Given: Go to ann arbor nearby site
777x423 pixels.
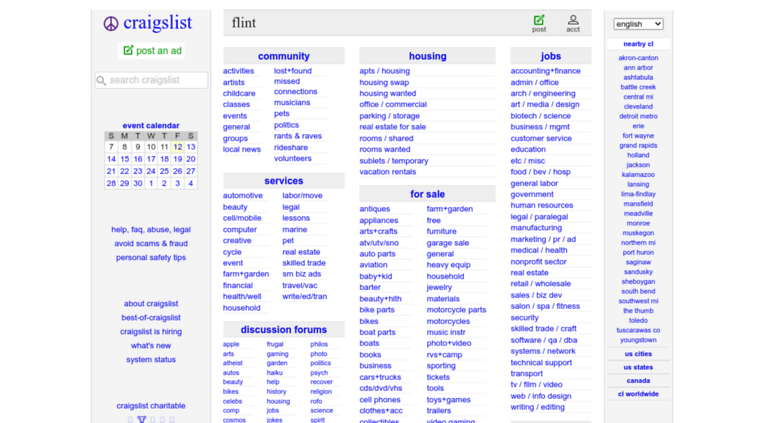Looking at the screenshot, I should [x=638, y=67].
